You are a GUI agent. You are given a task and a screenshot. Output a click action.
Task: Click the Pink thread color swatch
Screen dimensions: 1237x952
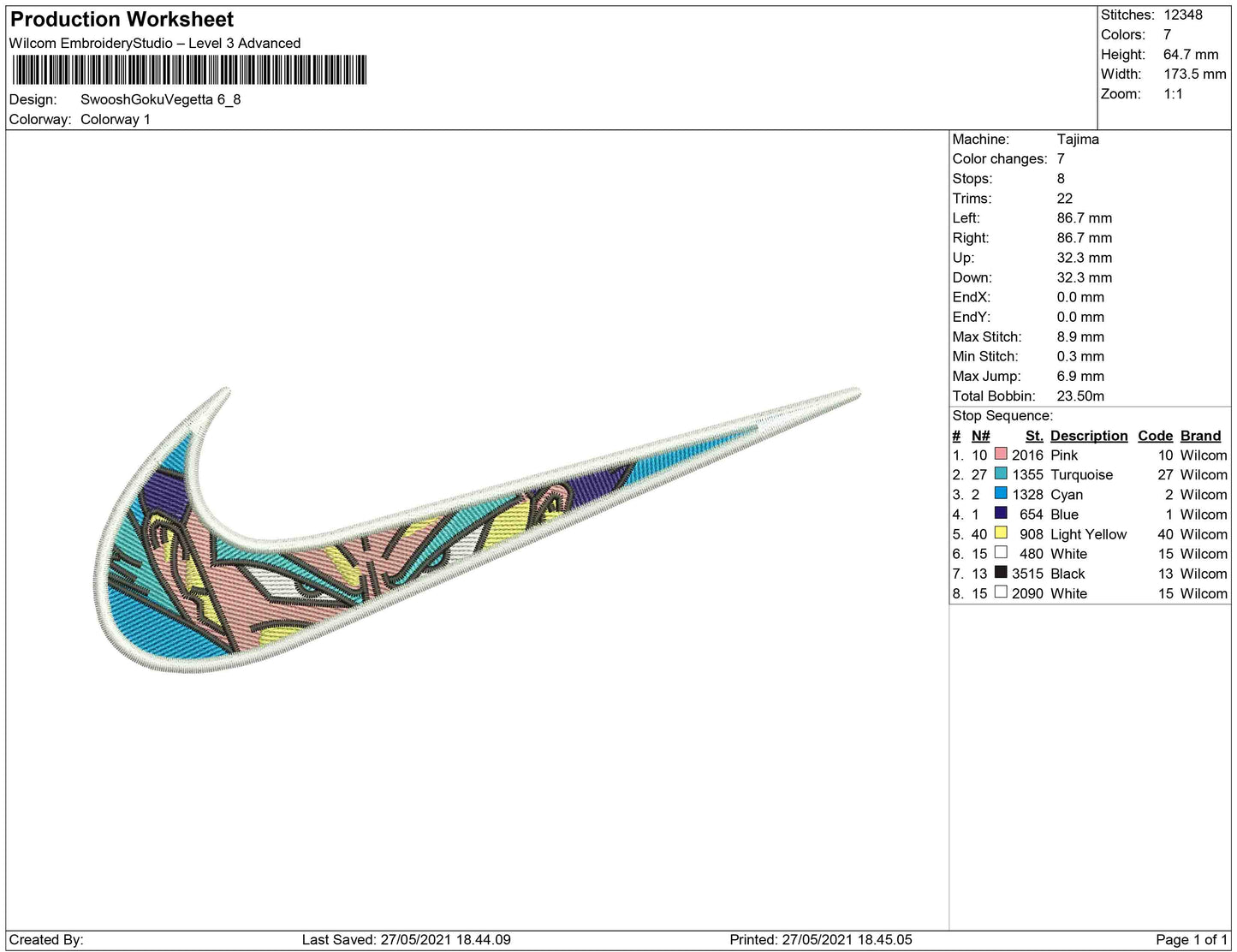1001,455
